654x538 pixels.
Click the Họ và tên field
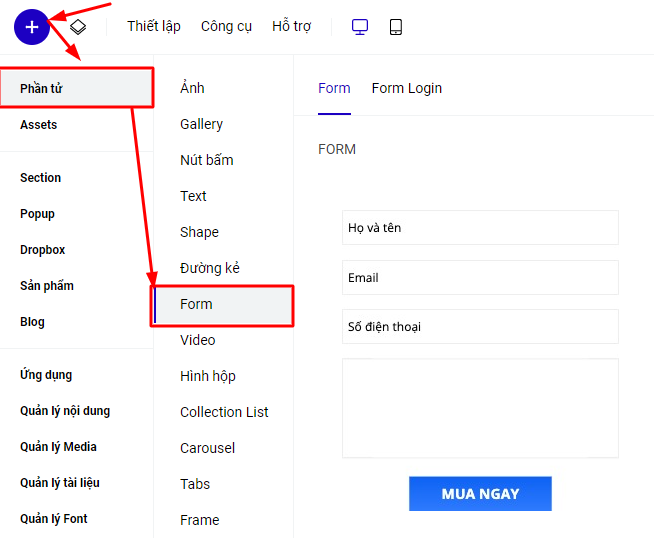click(480, 228)
